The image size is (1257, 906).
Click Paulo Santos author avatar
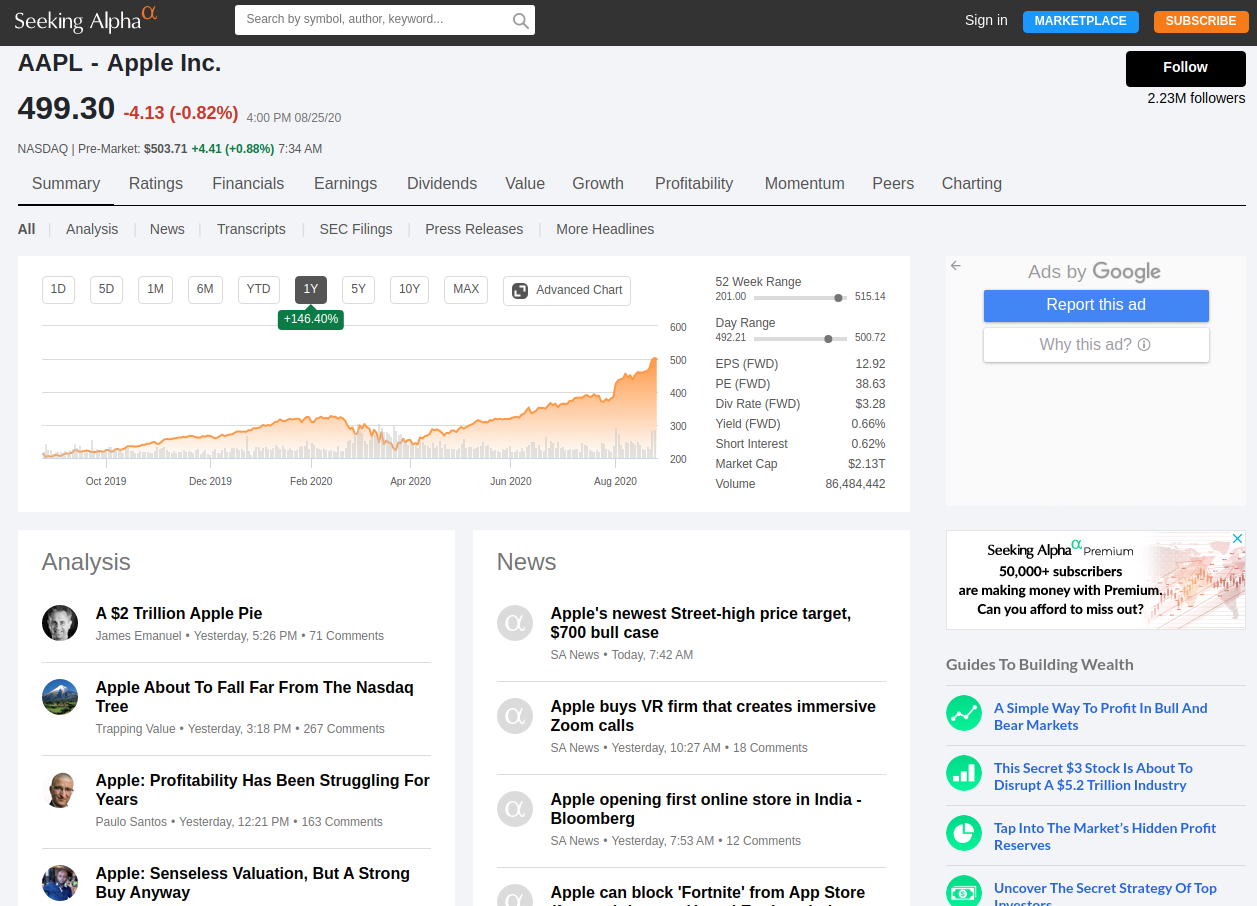pyautogui.click(x=60, y=789)
